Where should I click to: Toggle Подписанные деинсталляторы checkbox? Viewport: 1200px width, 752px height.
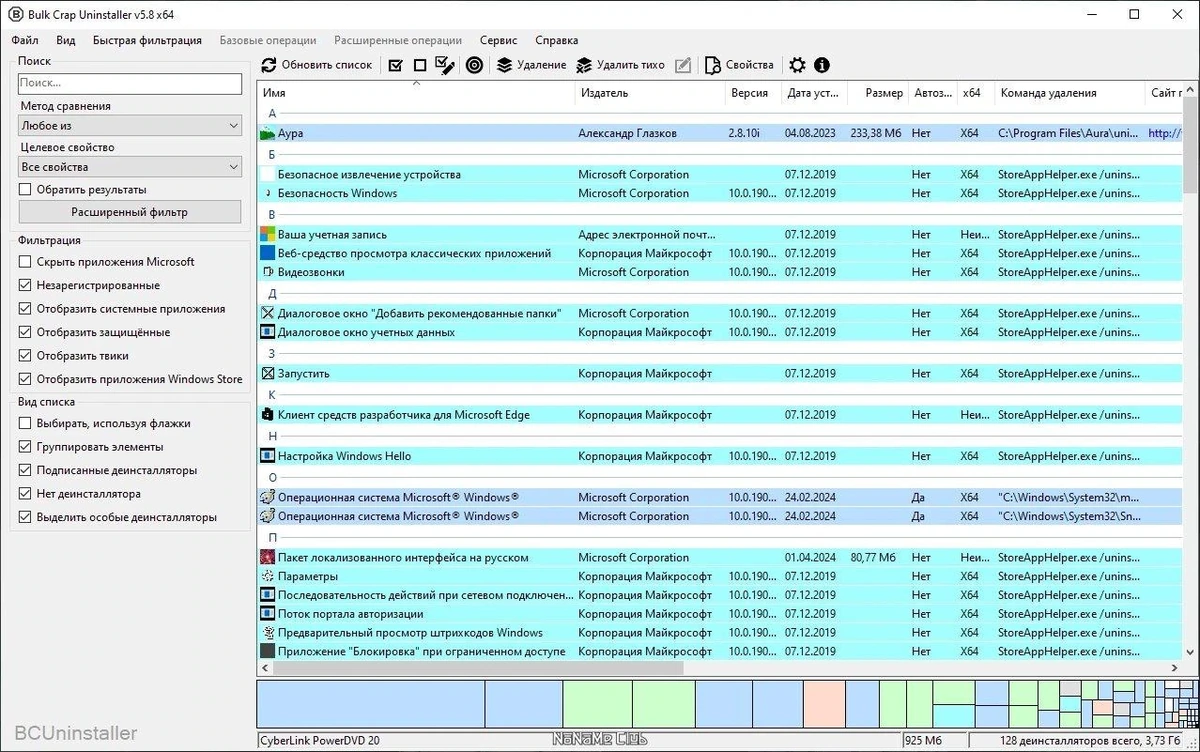[25, 470]
